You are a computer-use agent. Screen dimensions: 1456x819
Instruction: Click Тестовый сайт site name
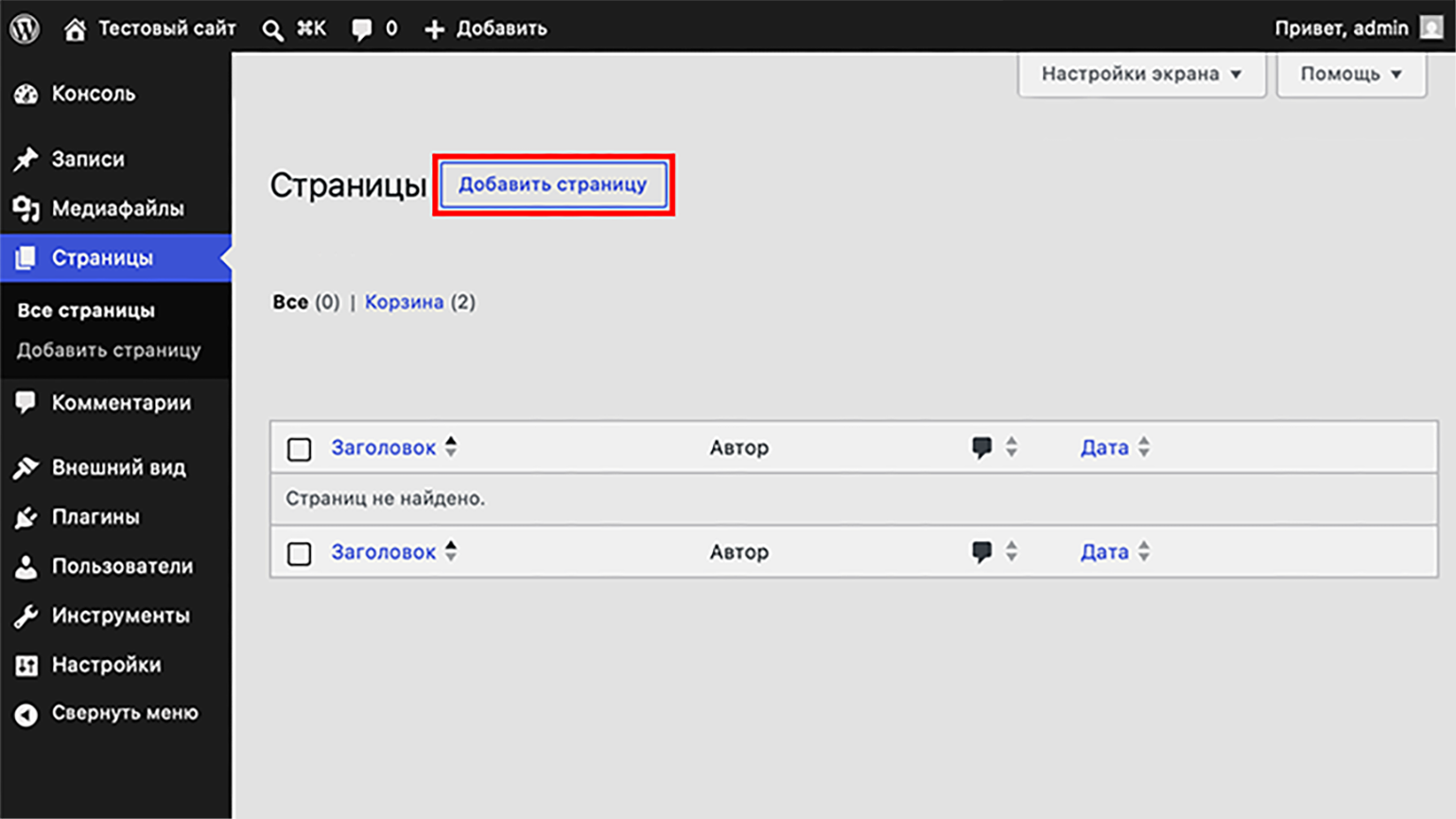click(167, 28)
